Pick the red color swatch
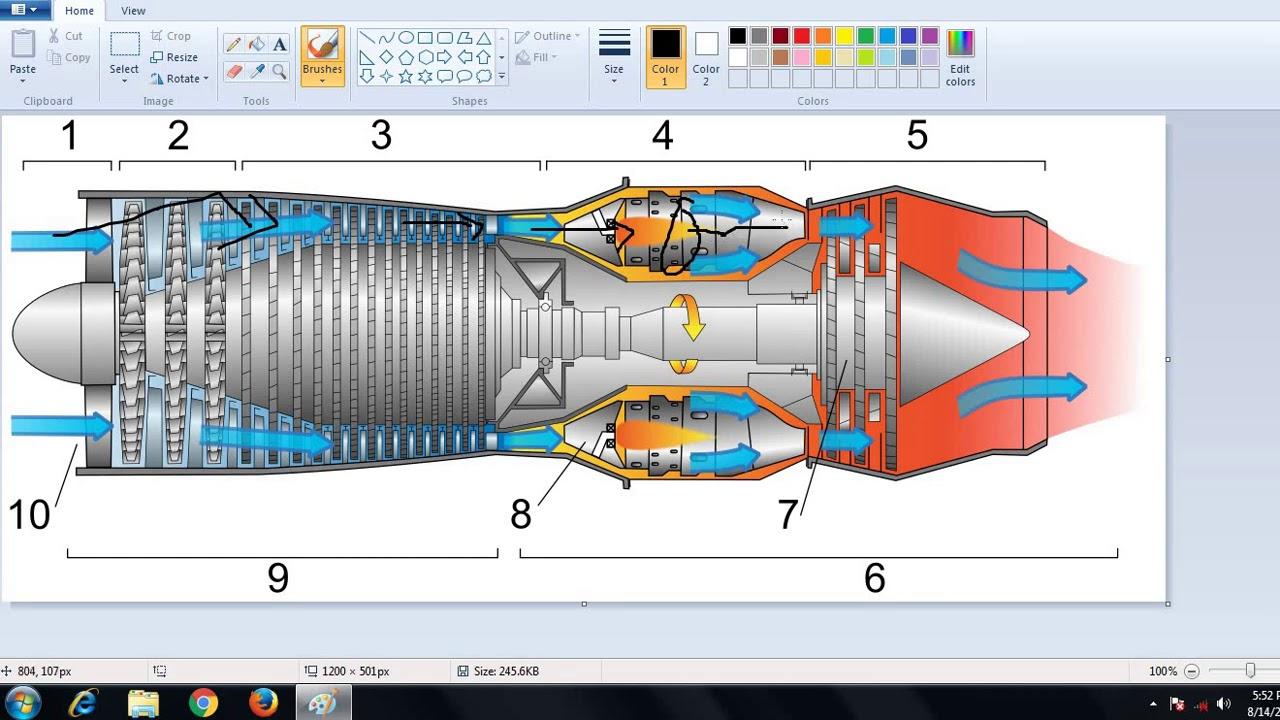This screenshot has width=1280, height=720. point(801,36)
